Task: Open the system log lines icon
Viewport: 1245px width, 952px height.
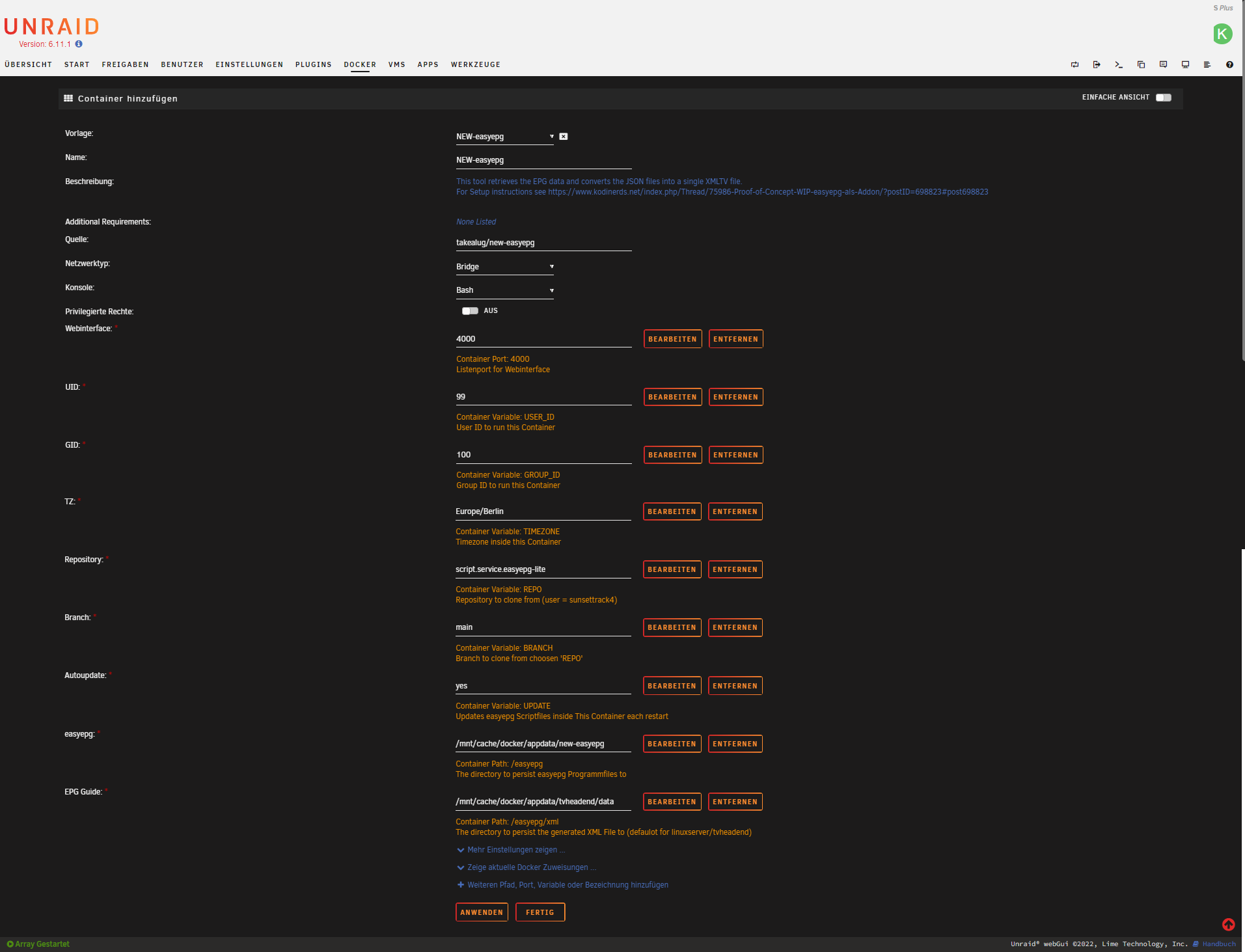Action: point(1207,64)
